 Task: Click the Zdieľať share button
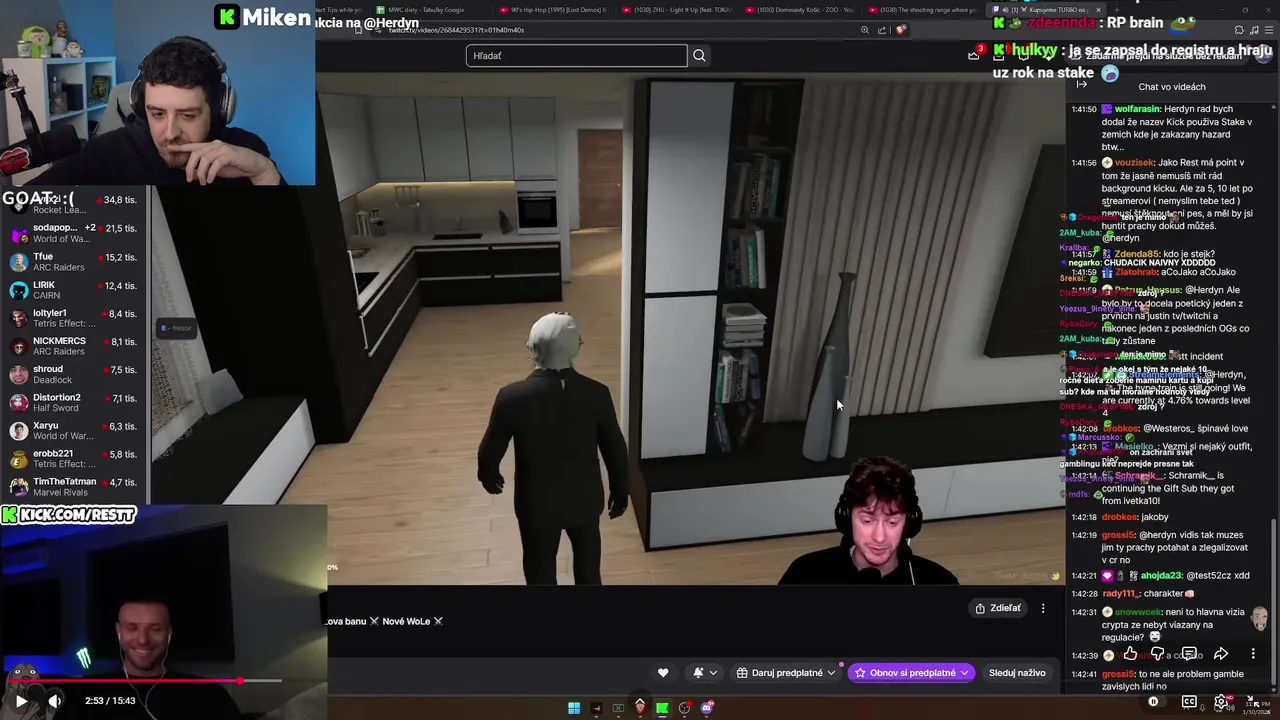(x=998, y=608)
